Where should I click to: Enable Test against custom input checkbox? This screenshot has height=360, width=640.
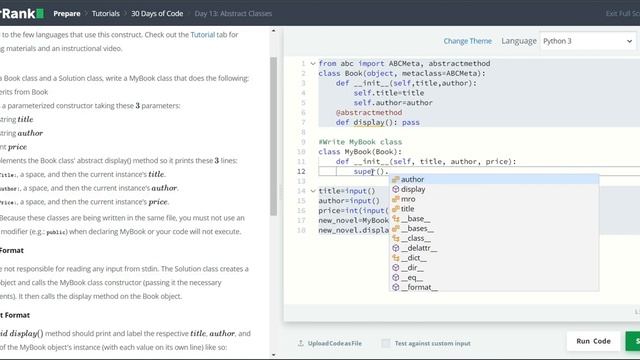point(385,343)
